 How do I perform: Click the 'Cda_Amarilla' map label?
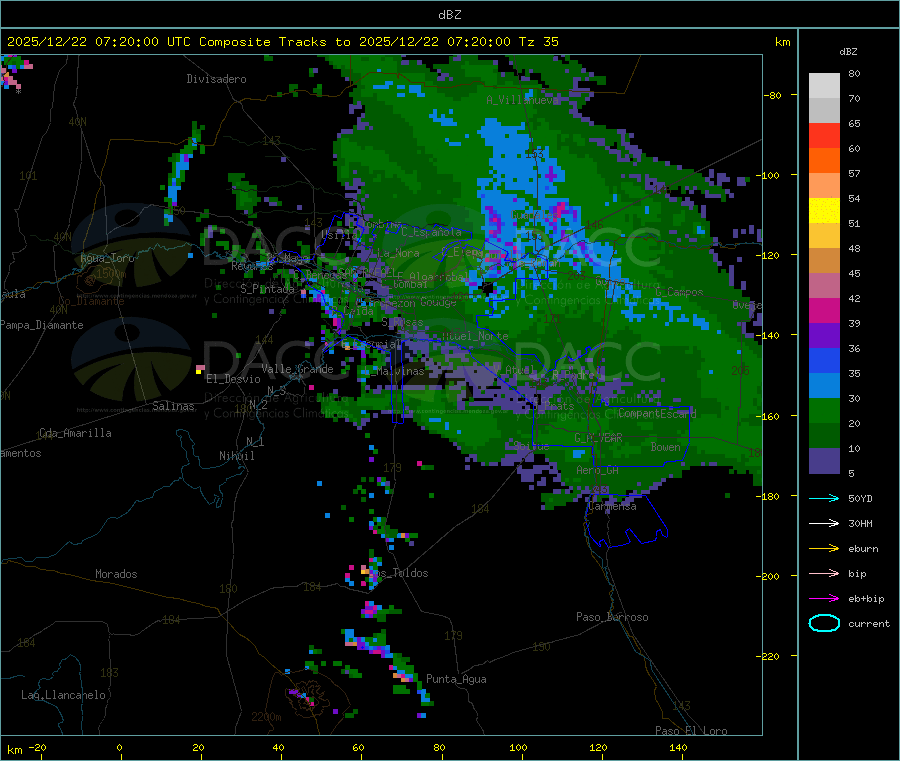click(75, 433)
